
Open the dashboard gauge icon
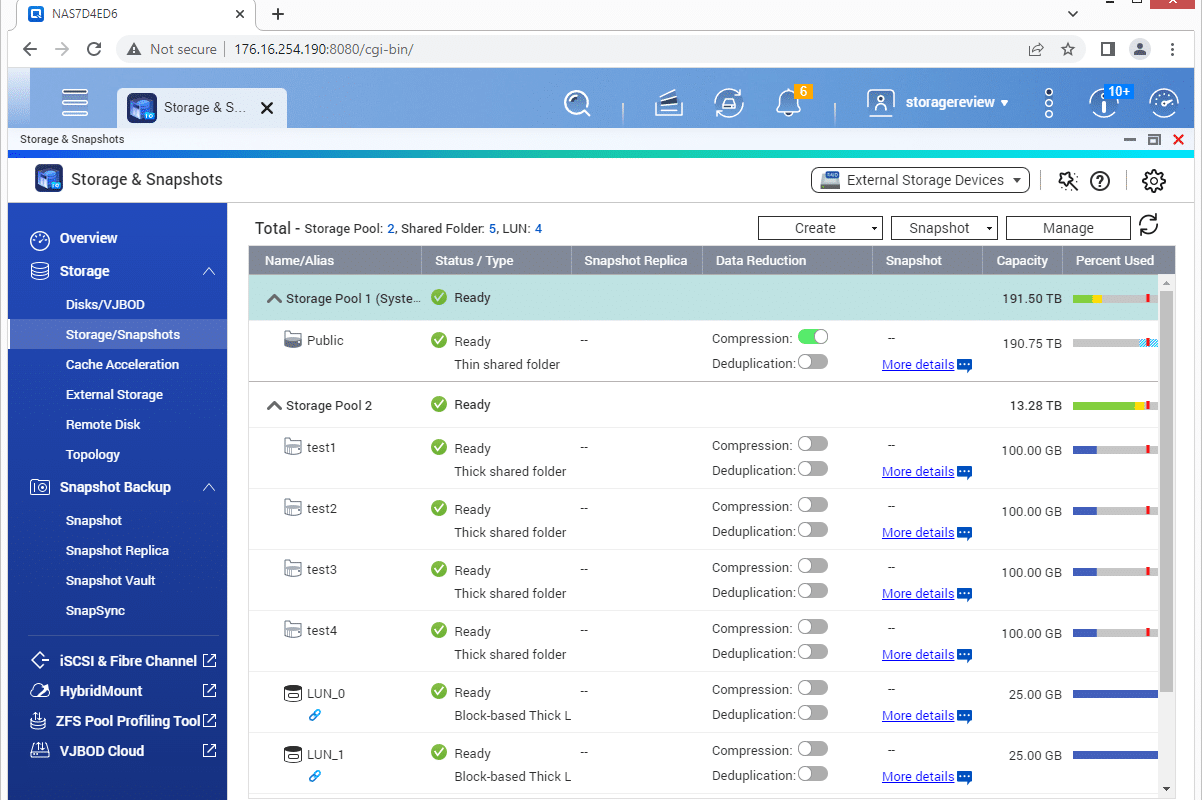[x=1164, y=102]
